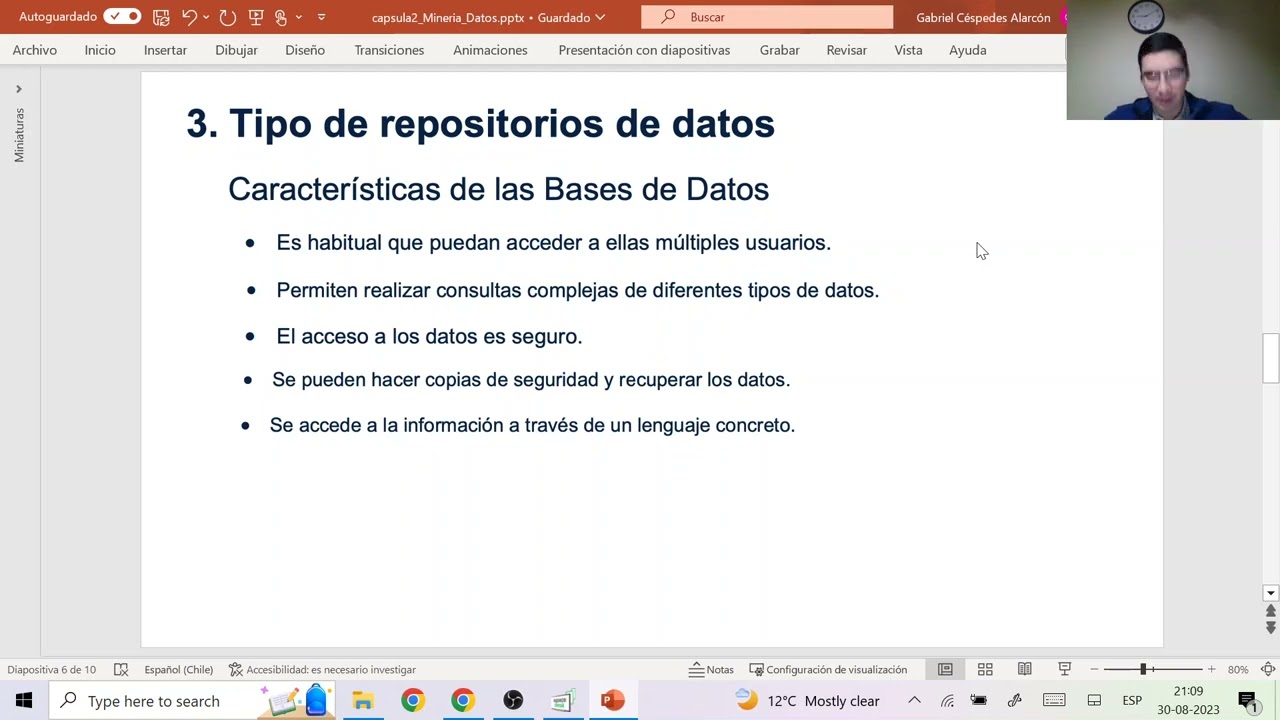Open File Explorer from taskbar
The width and height of the screenshot is (1280, 720).
[363, 701]
